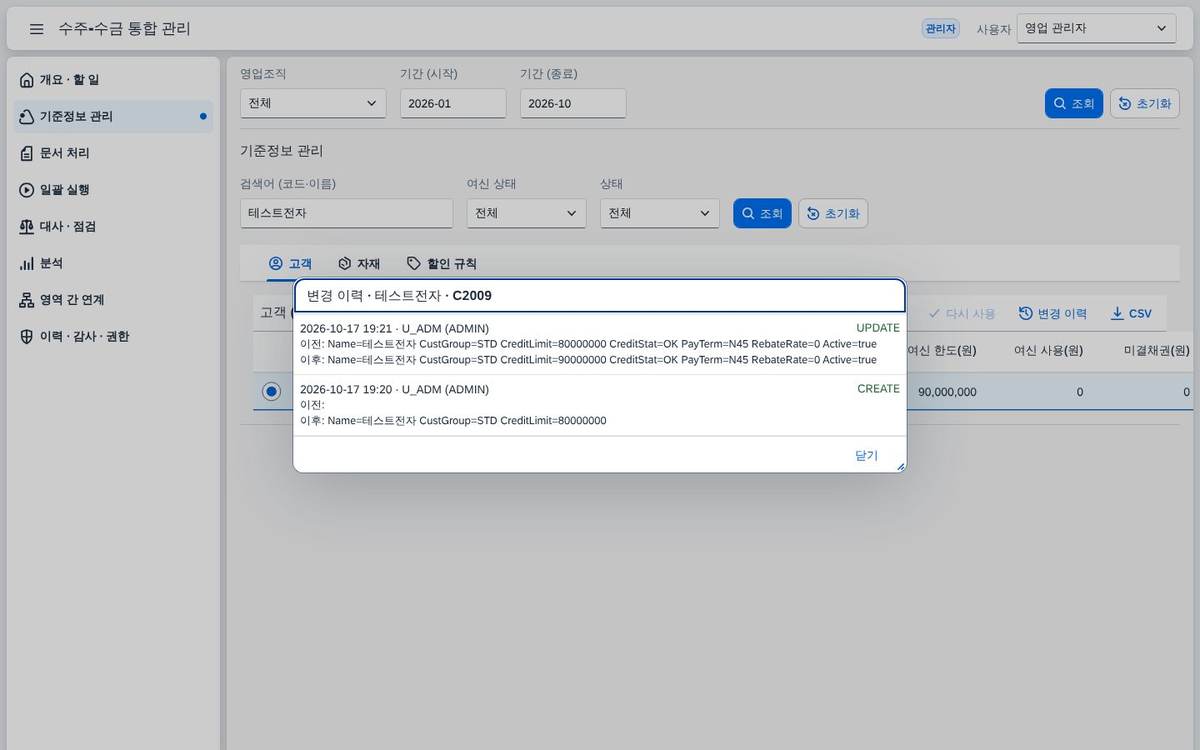Screen dimensions: 1200x750
Task: Click the 여신 한도 value 90,000,000
Action: 947,392
